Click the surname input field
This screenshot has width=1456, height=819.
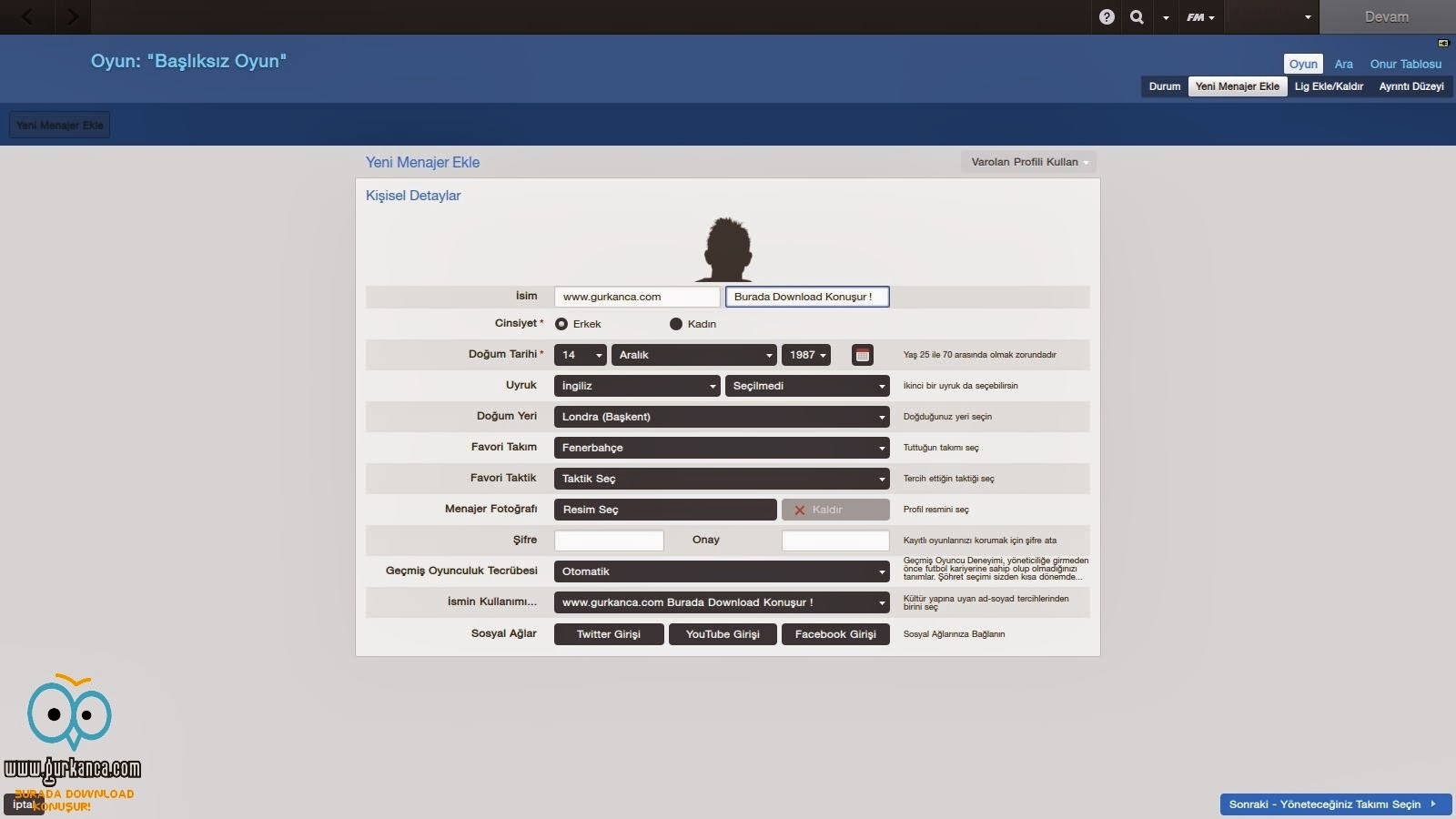click(807, 297)
